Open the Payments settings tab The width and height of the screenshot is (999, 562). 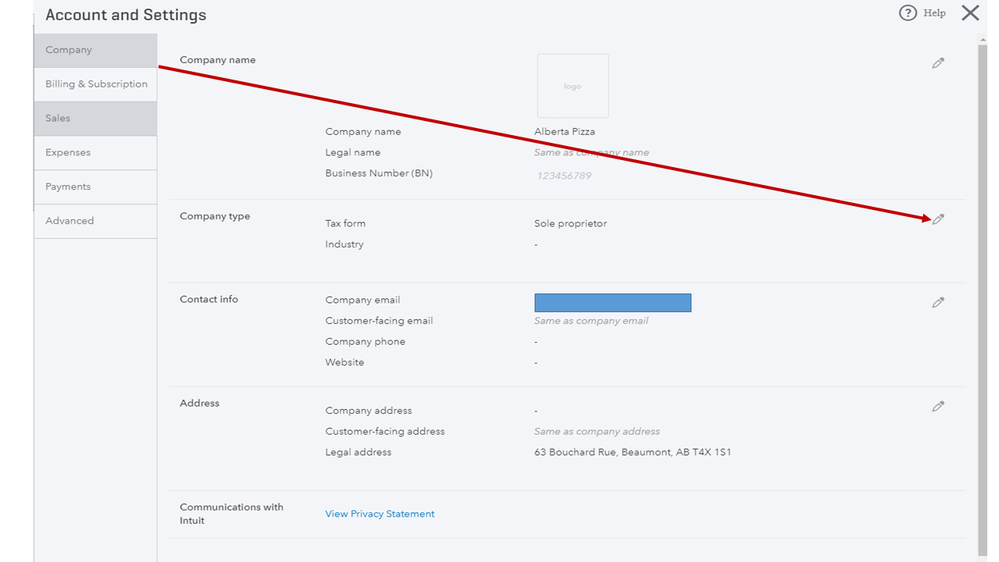[95, 187]
